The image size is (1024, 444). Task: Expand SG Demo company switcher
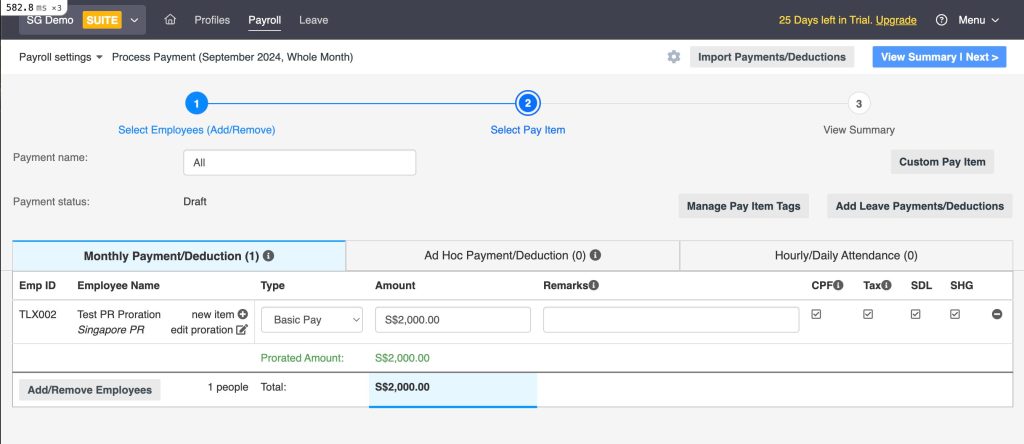[x=135, y=20]
